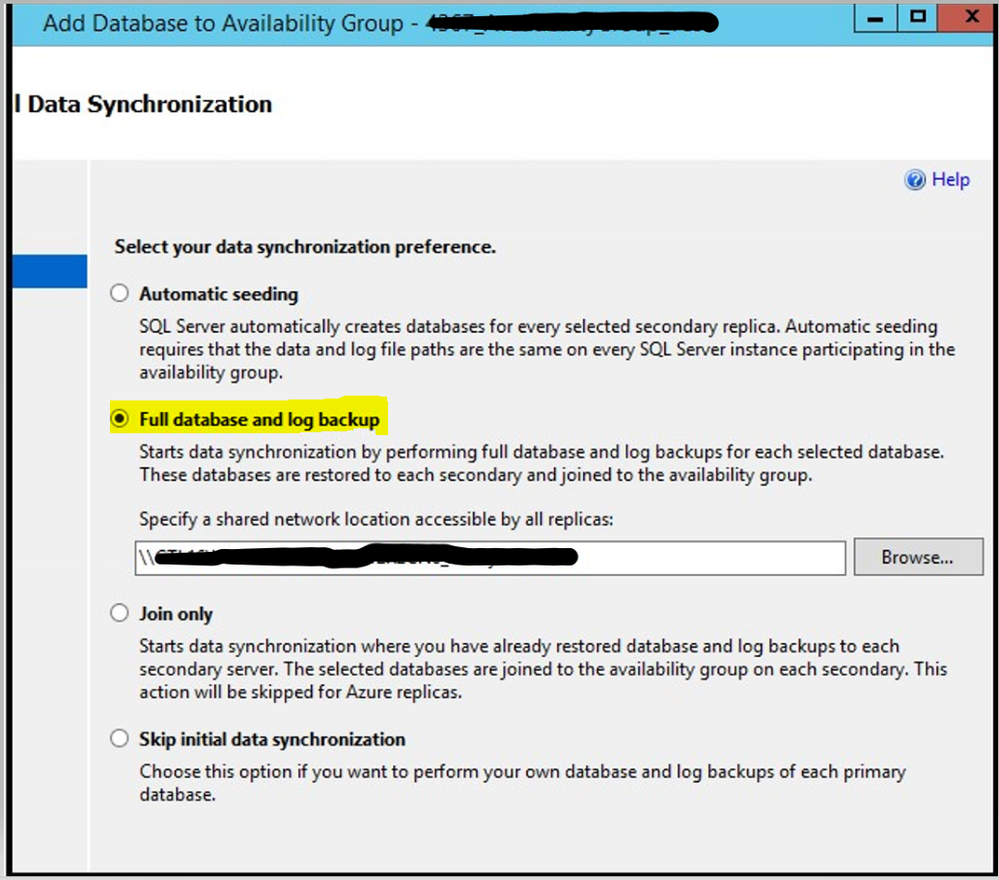The height and width of the screenshot is (880, 999).
Task: Select the Full database and log backup radio
Action: point(119,419)
